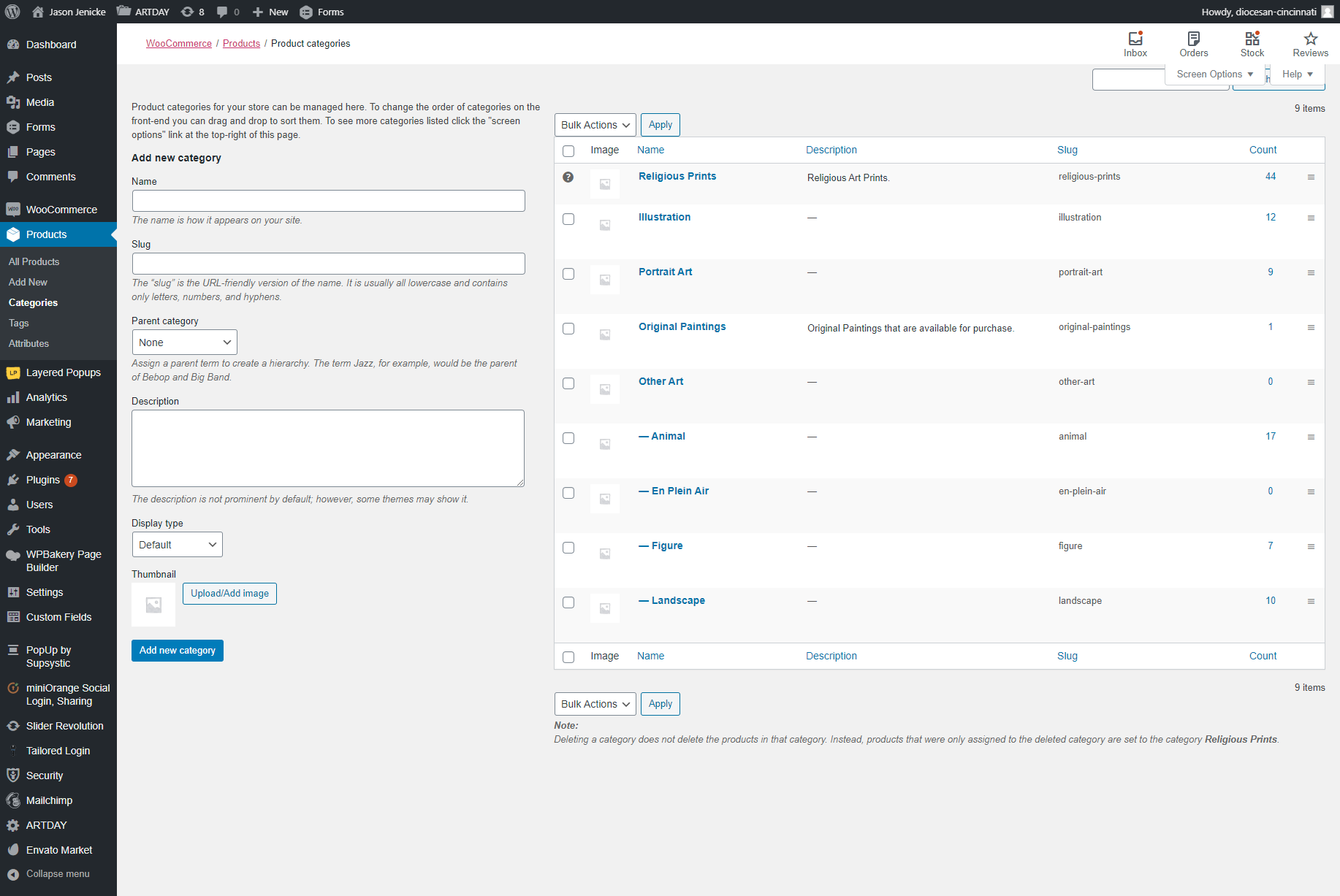This screenshot has height=896, width=1340.
Task: Click the Name input field
Action: point(328,201)
